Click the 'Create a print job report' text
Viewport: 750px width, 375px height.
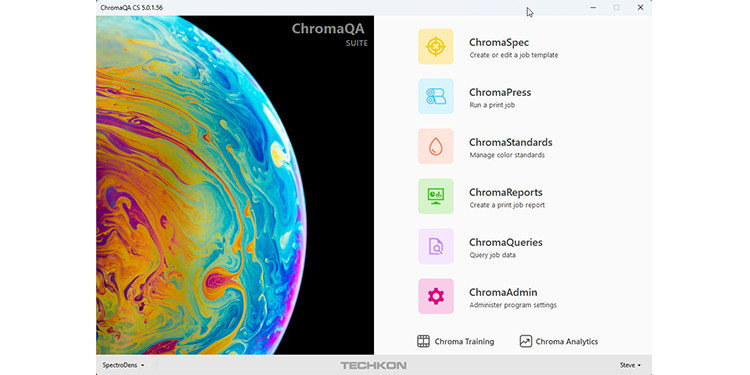point(507,205)
